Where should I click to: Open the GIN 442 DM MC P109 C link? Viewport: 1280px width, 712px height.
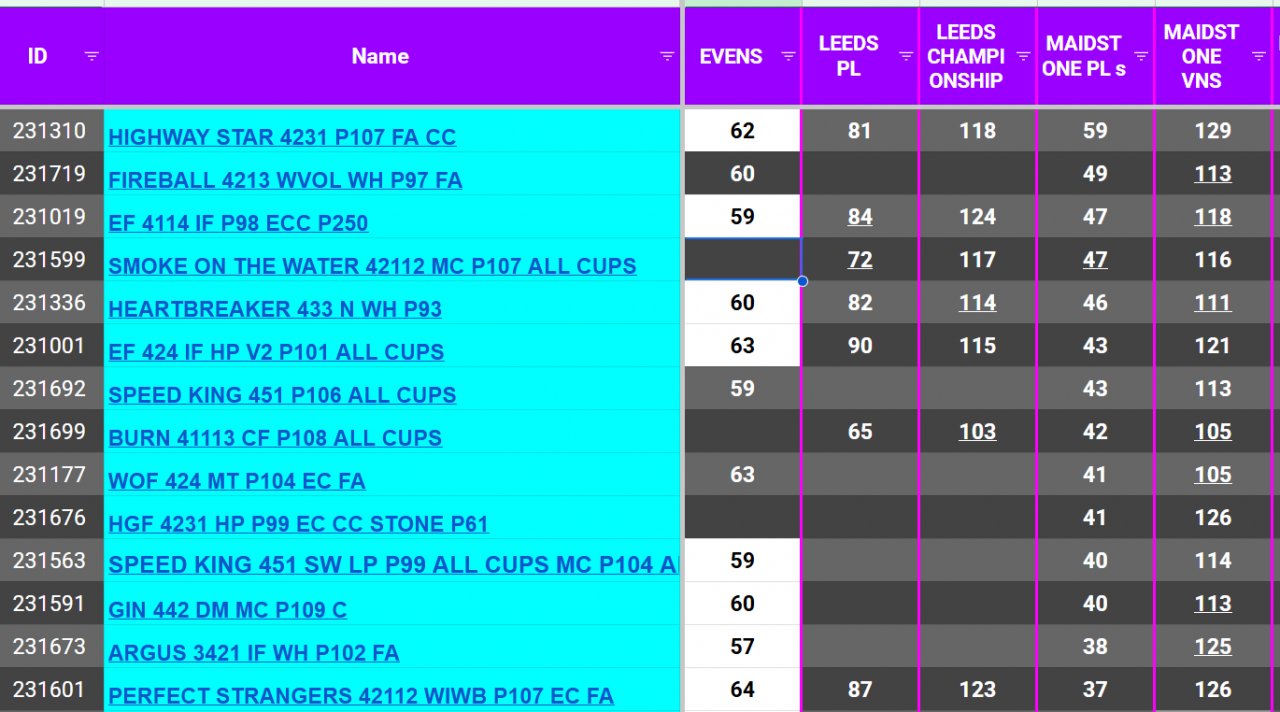(x=228, y=610)
